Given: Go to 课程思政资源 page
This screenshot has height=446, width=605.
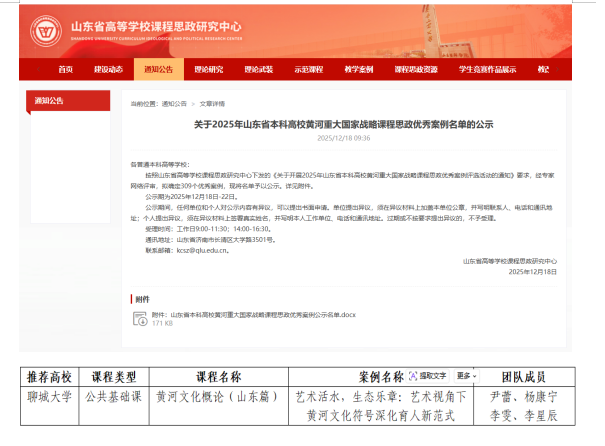Looking at the screenshot, I should pyautogui.click(x=416, y=70).
